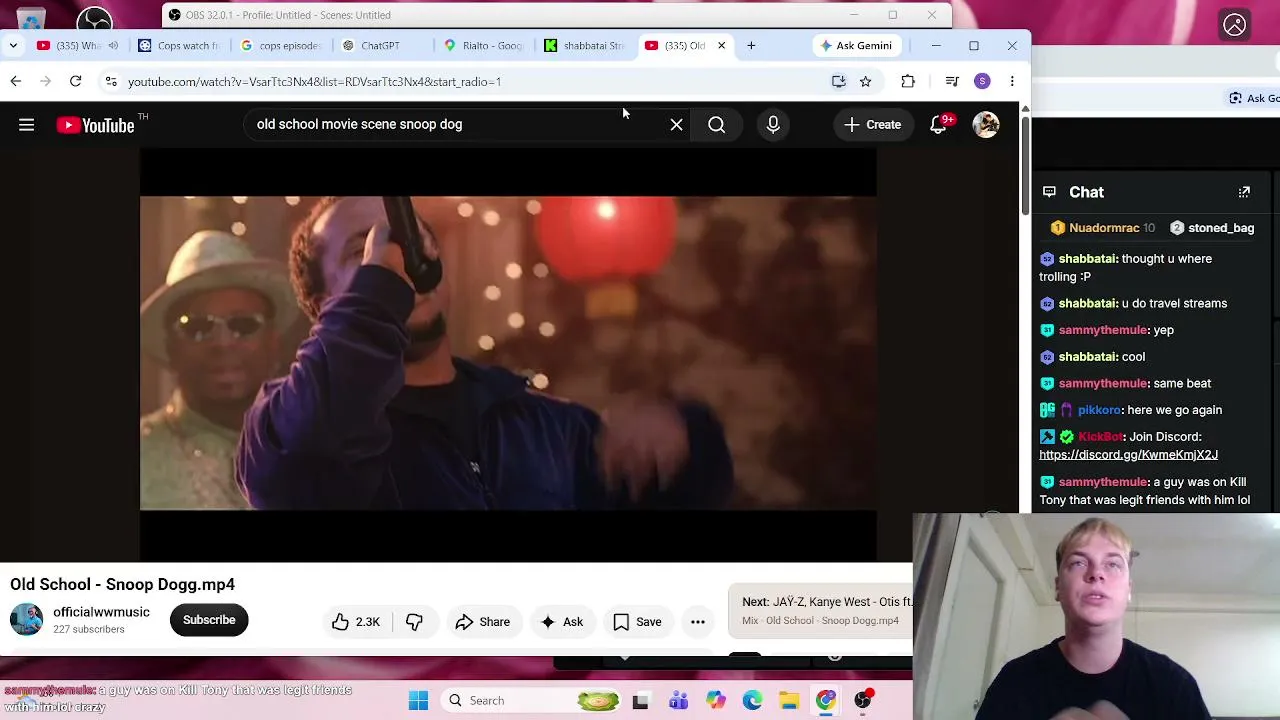Viewport: 1280px width, 720px height.
Task: View site information icon in address bar
Action: point(110,82)
